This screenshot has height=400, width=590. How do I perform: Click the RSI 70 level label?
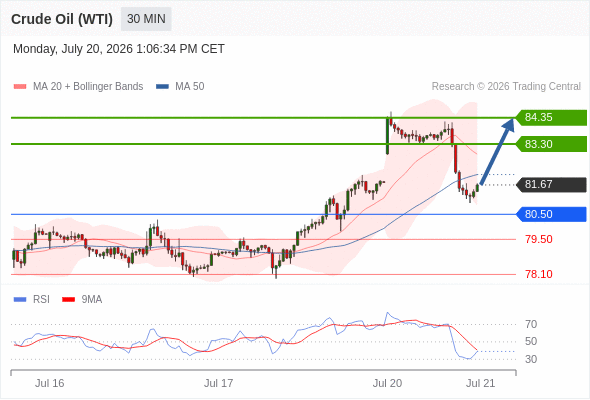coord(531,324)
